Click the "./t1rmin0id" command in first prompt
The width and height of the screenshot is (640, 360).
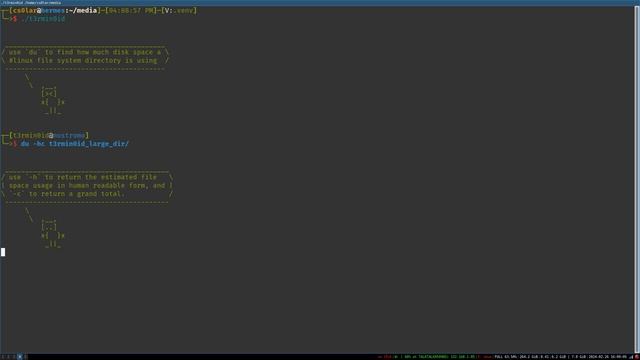[x=43, y=19]
